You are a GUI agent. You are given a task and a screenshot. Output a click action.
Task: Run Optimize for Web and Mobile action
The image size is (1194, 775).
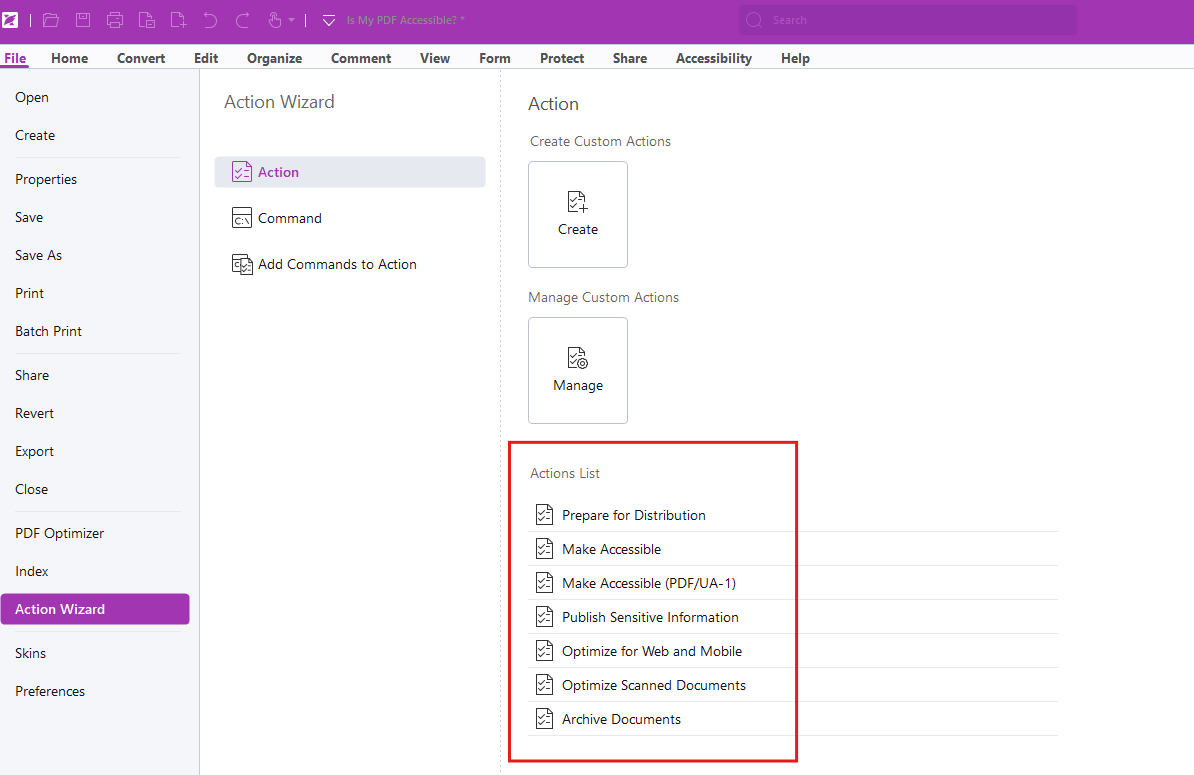652,652
